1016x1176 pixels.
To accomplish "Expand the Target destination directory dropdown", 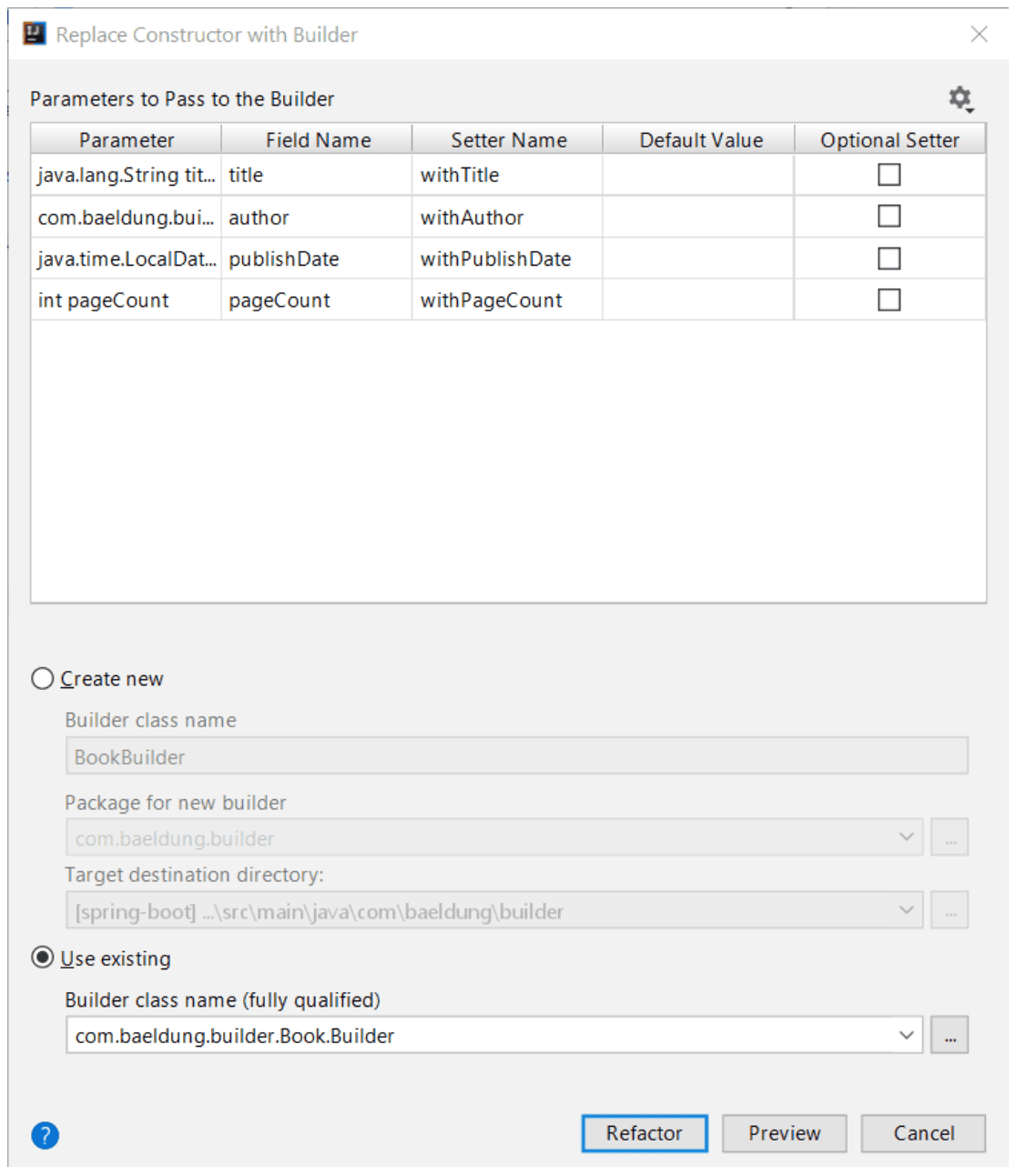I will [x=907, y=910].
